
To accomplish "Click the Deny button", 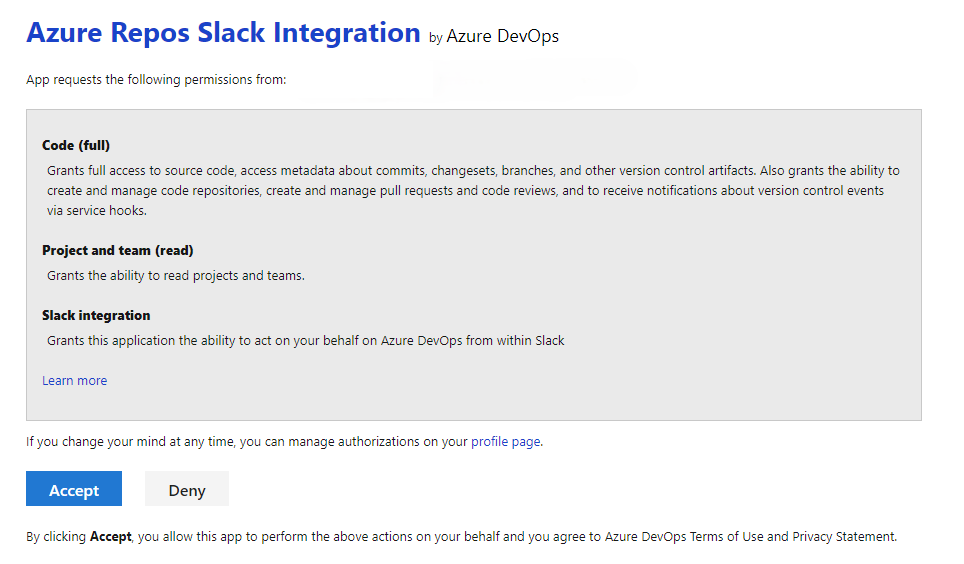I will (187, 488).
